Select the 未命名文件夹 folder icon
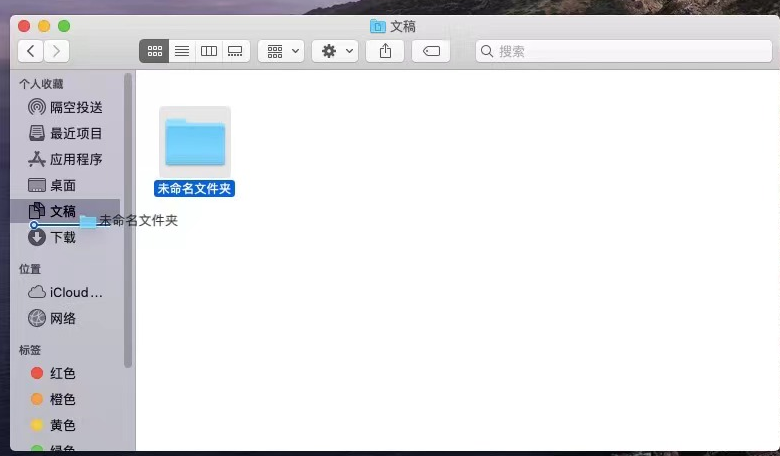Screen dimensions: 780x456 195,142
